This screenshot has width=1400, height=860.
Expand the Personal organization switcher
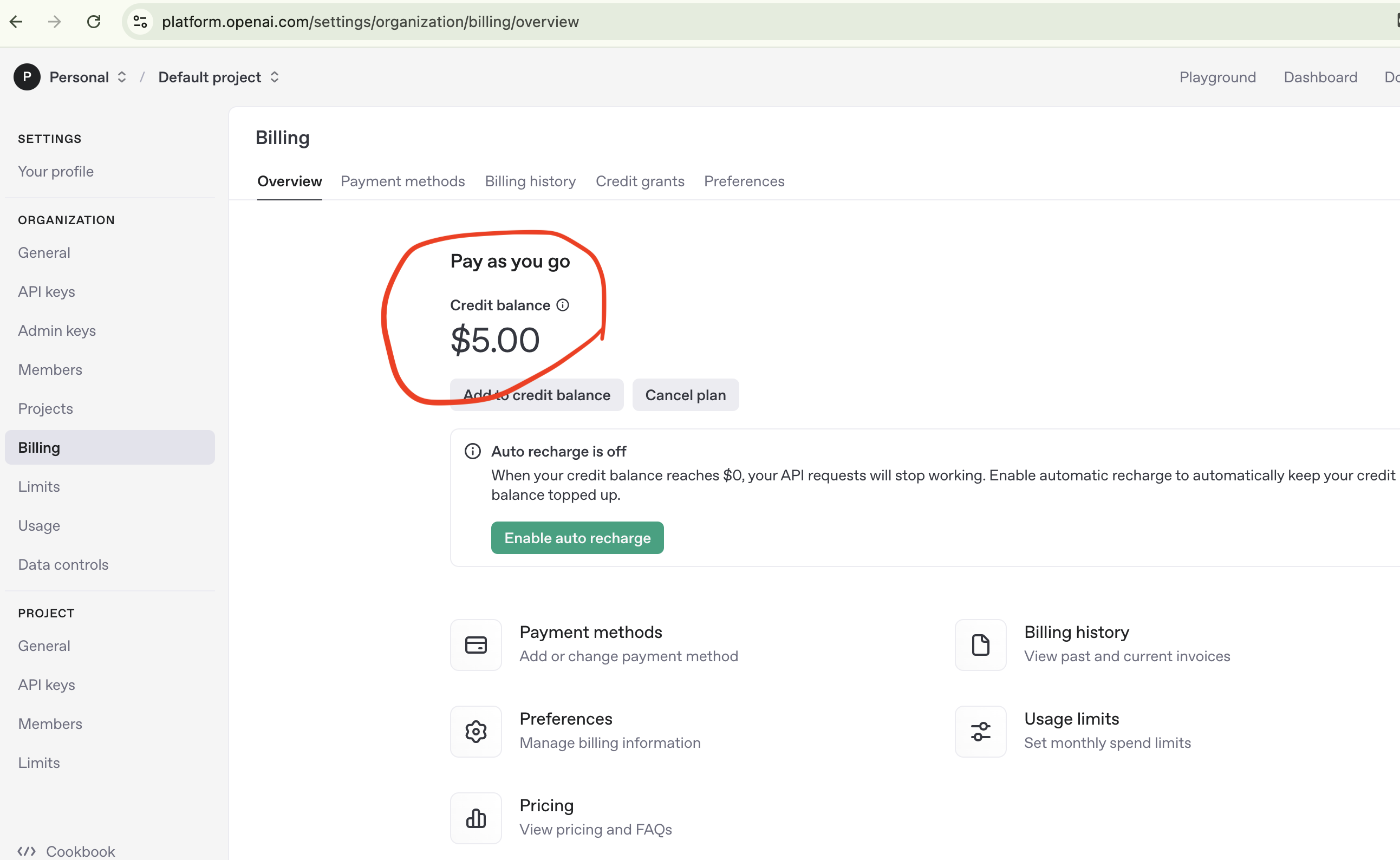(x=122, y=77)
